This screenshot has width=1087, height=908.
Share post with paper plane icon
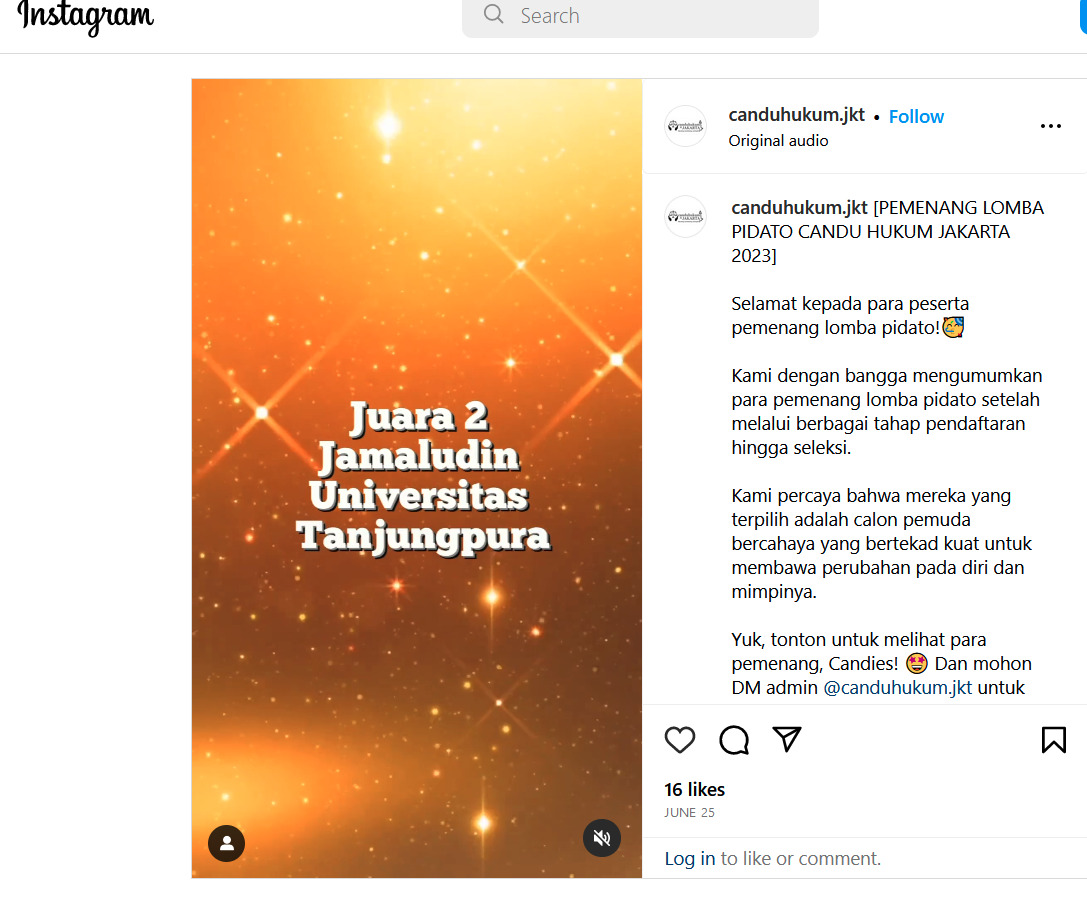(787, 740)
